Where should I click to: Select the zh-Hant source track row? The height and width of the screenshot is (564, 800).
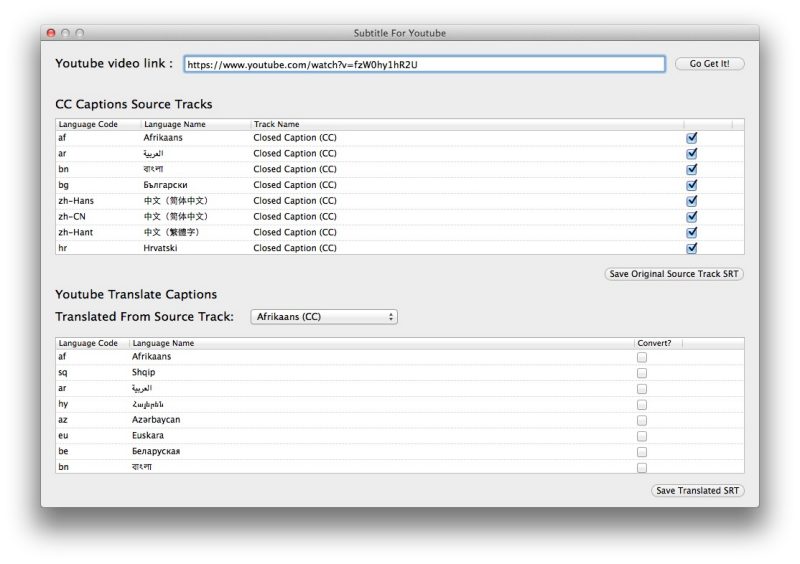(x=399, y=233)
